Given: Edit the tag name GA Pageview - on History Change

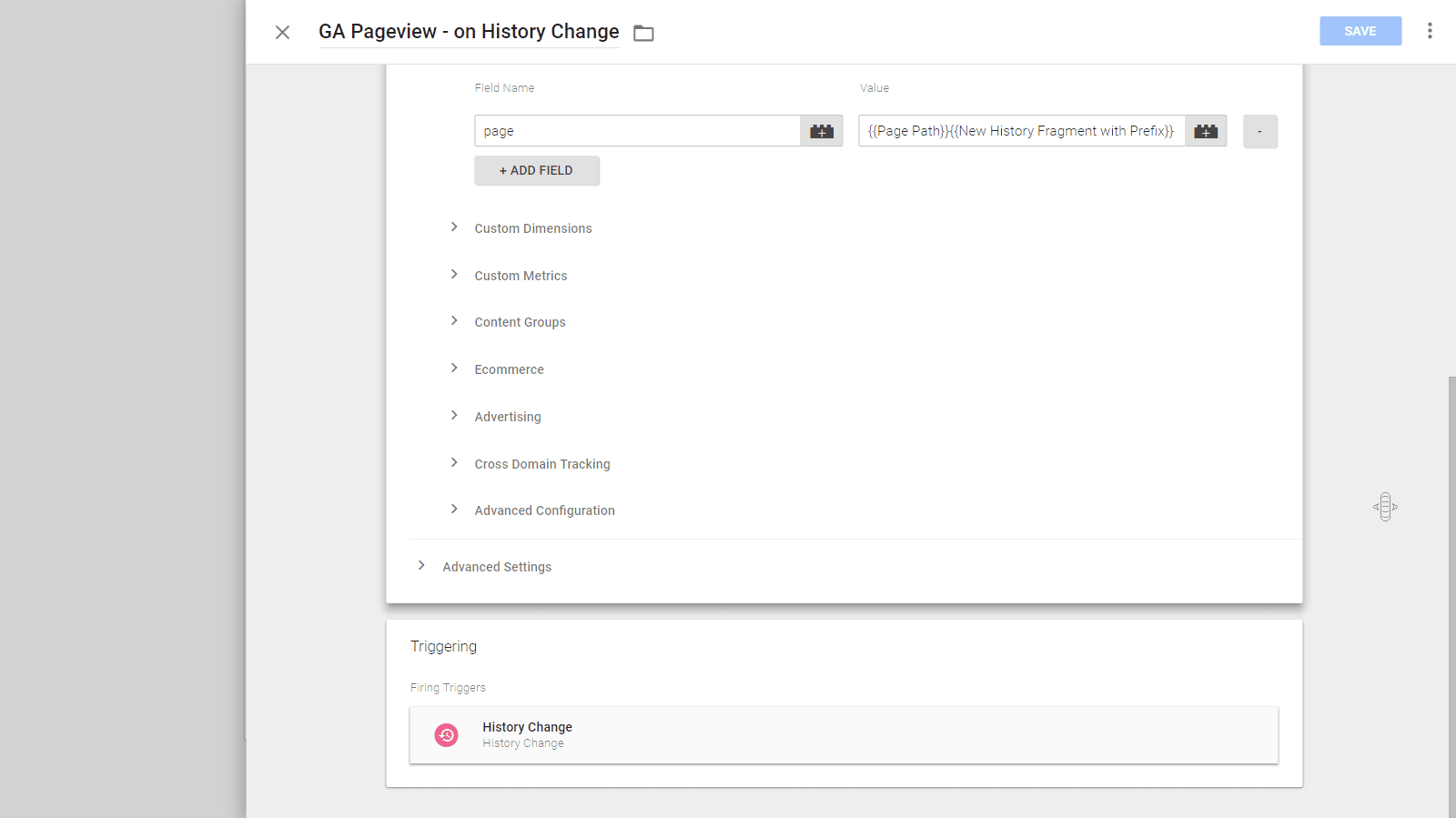Looking at the screenshot, I should tap(469, 32).
